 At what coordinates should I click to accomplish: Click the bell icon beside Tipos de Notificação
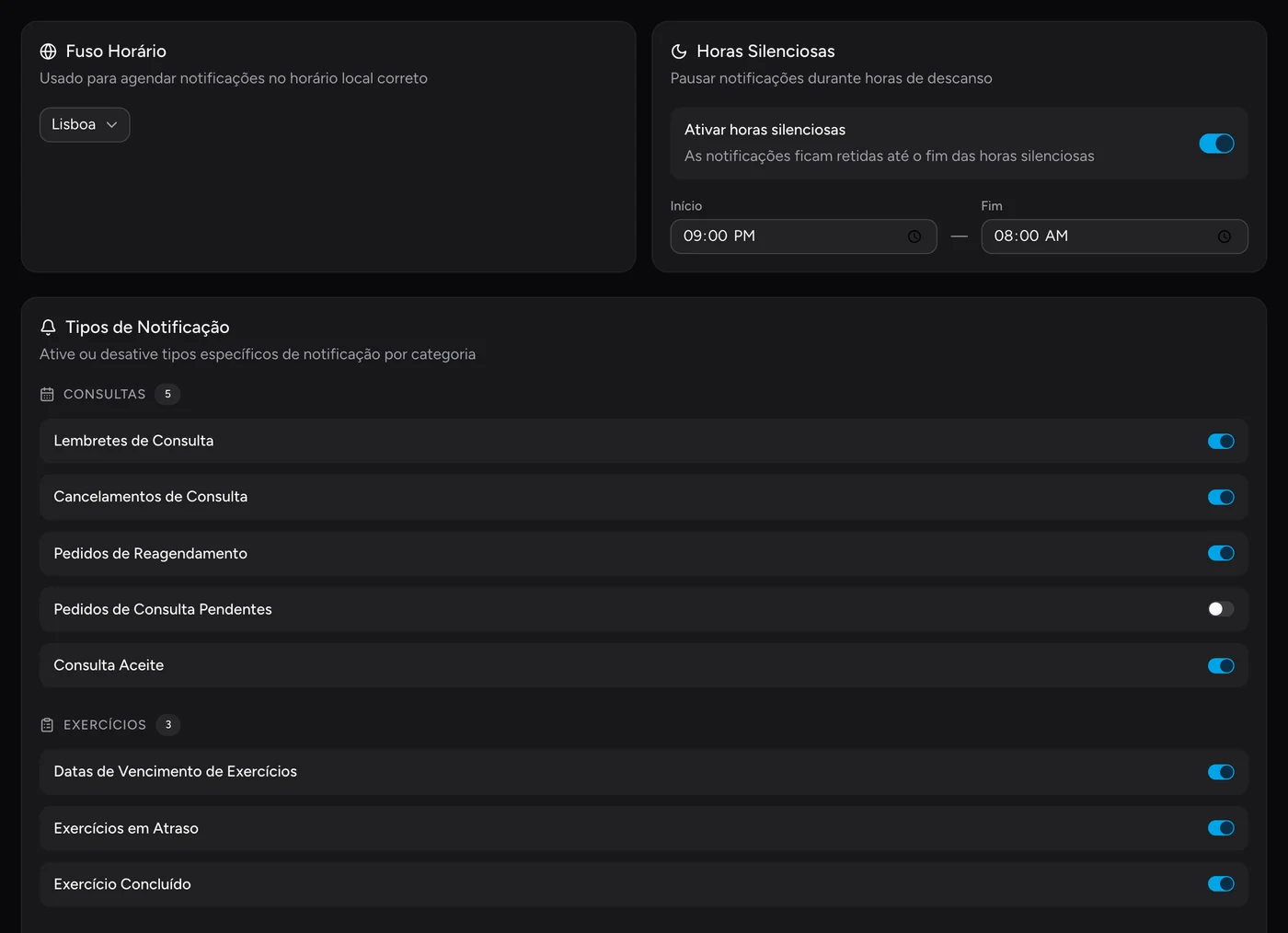[48, 328]
